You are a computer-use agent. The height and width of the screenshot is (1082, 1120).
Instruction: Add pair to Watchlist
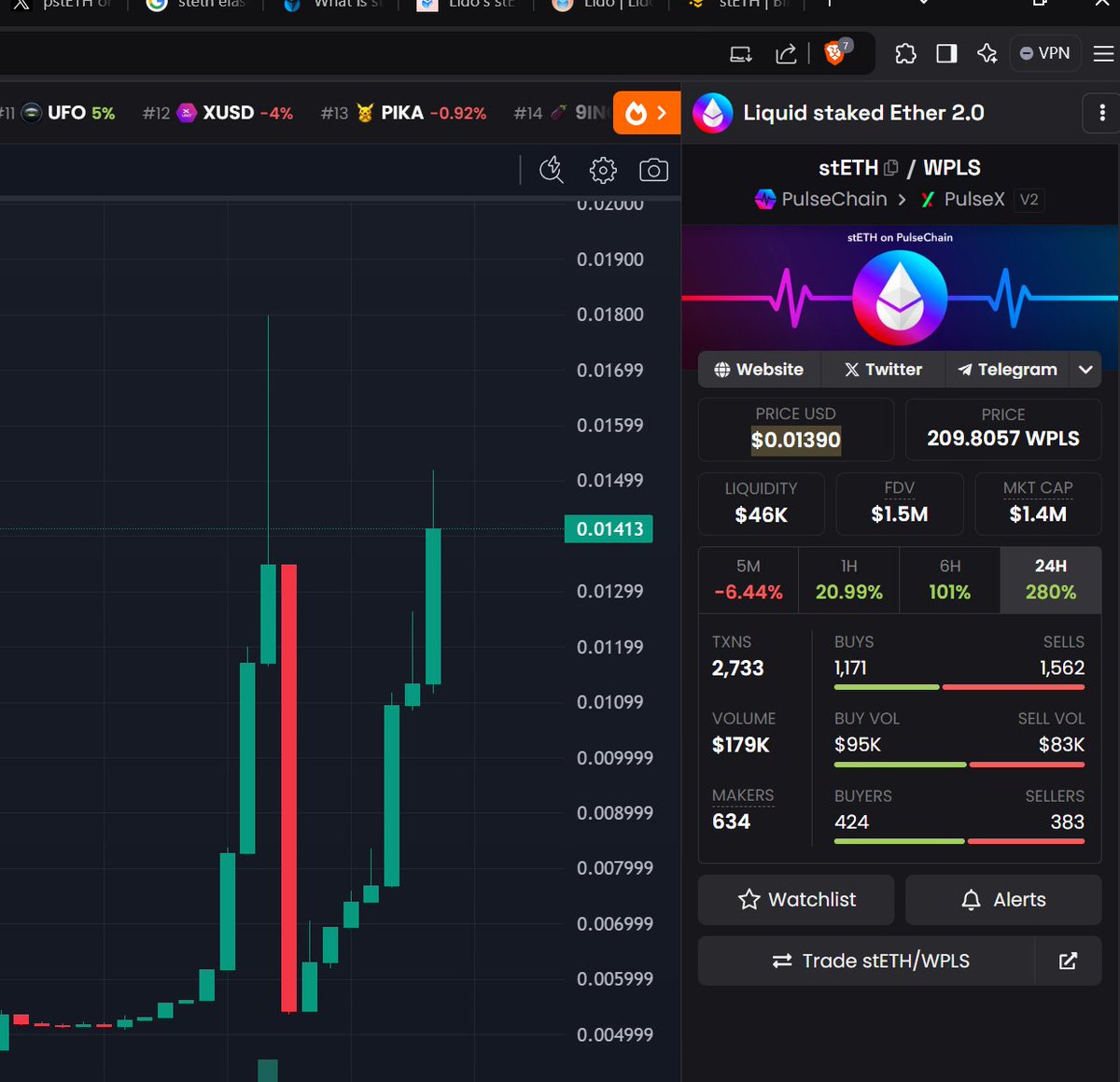click(796, 900)
